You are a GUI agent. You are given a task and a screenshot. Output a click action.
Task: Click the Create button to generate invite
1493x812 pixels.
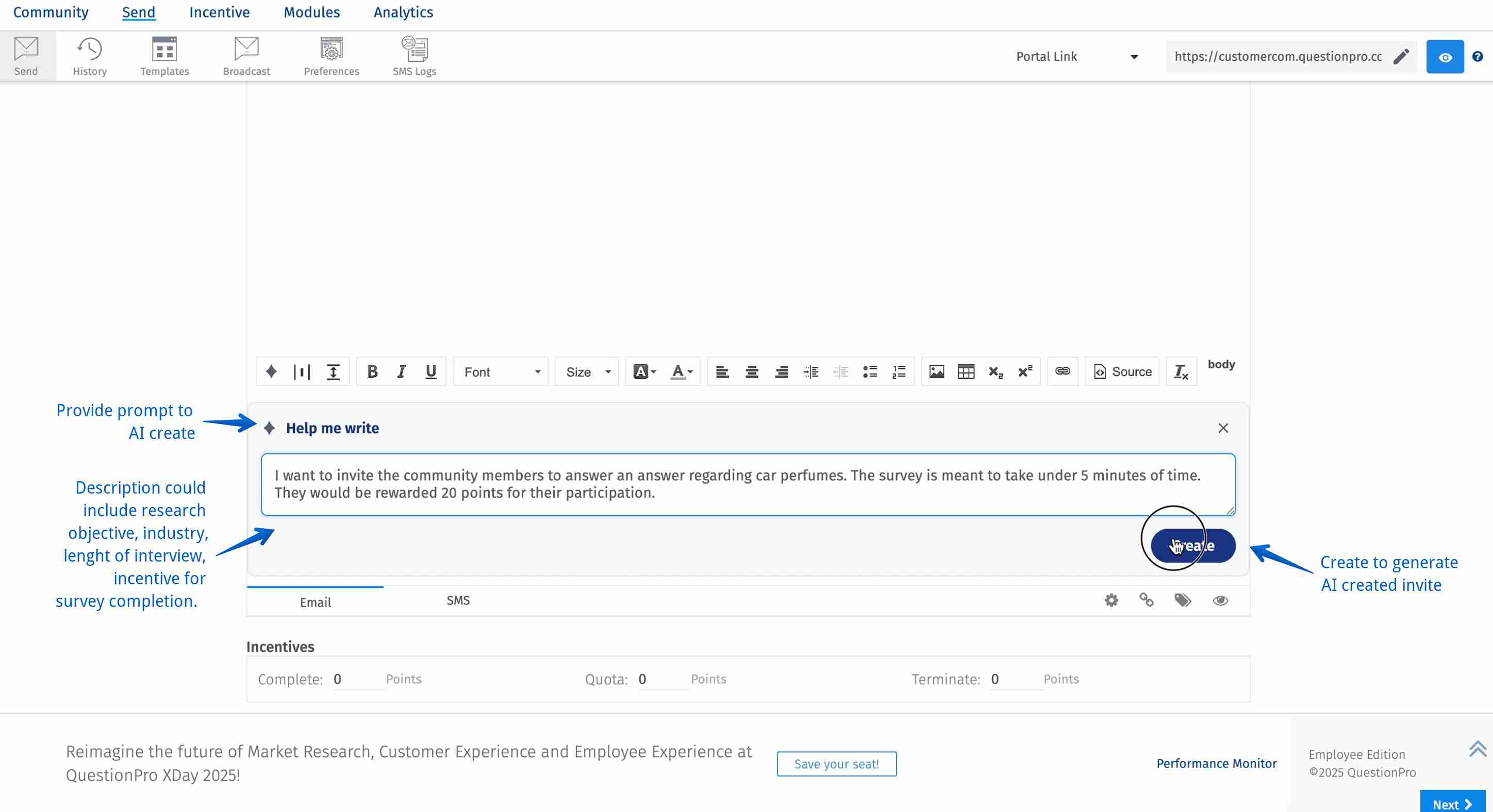[1191, 545]
